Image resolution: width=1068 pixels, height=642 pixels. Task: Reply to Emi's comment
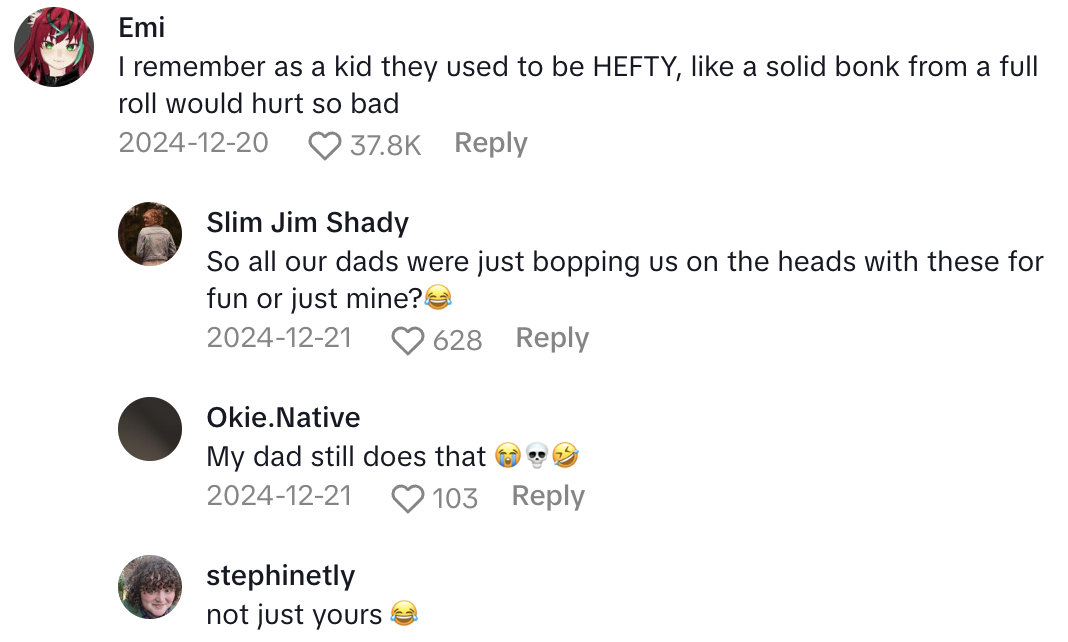[490, 144]
